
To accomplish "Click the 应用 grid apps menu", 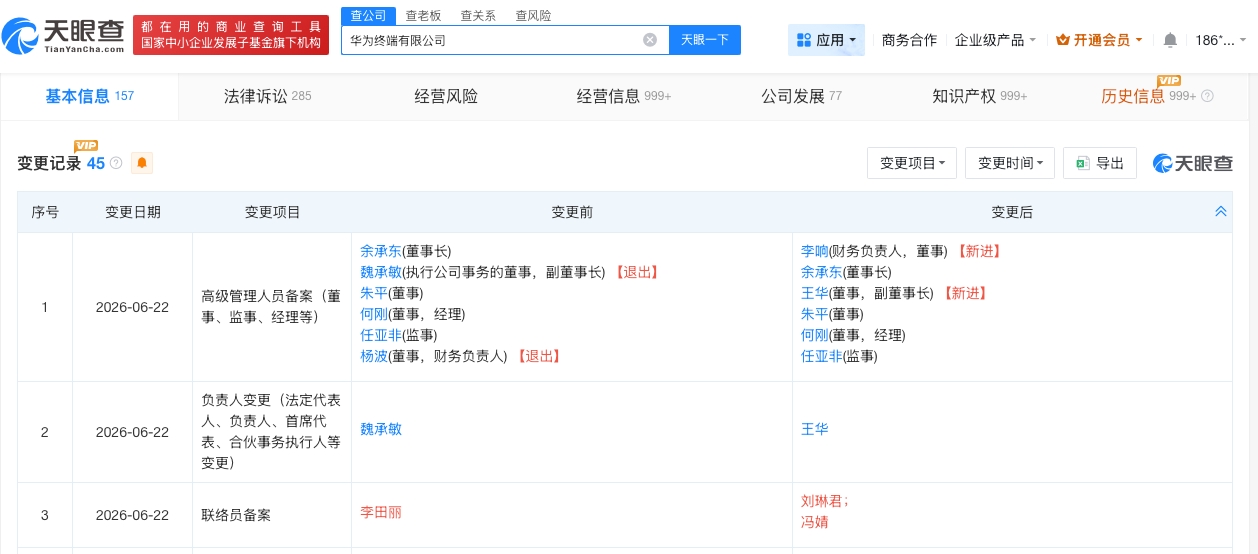I will point(826,40).
